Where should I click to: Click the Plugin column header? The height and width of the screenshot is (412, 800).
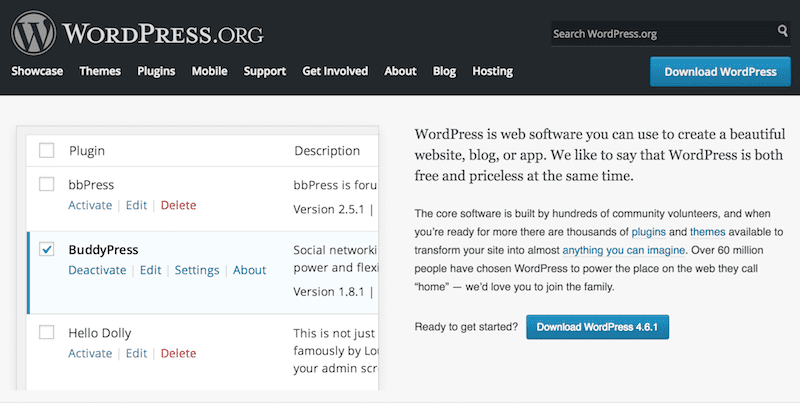(x=87, y=151)
